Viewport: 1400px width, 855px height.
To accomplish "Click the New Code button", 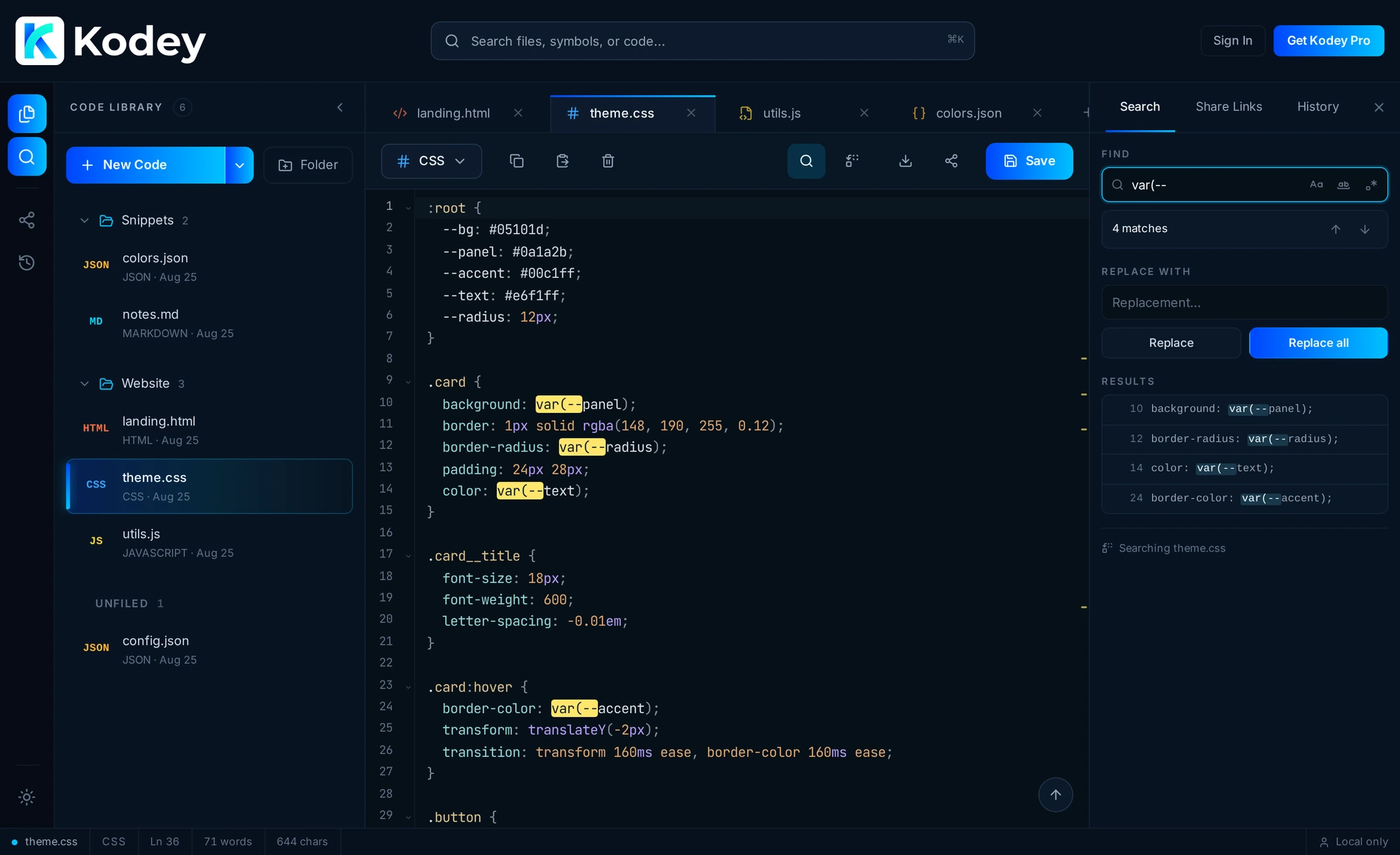I will coord(146,165).
